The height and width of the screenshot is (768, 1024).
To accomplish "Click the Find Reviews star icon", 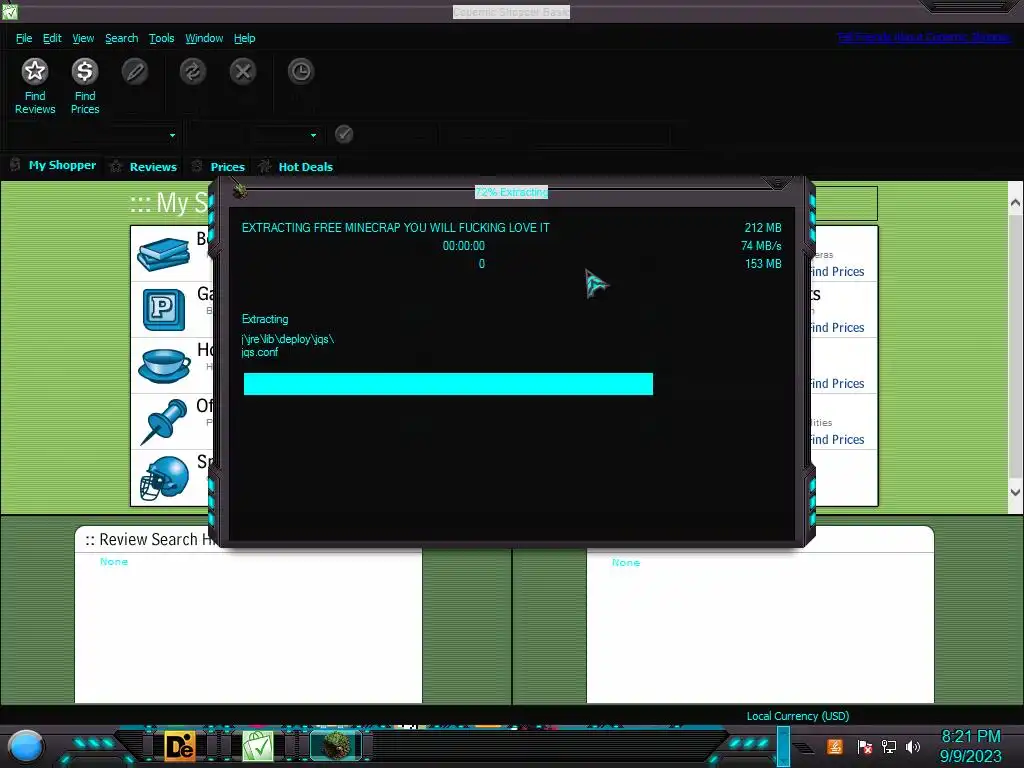I will [x=35, y=71].
